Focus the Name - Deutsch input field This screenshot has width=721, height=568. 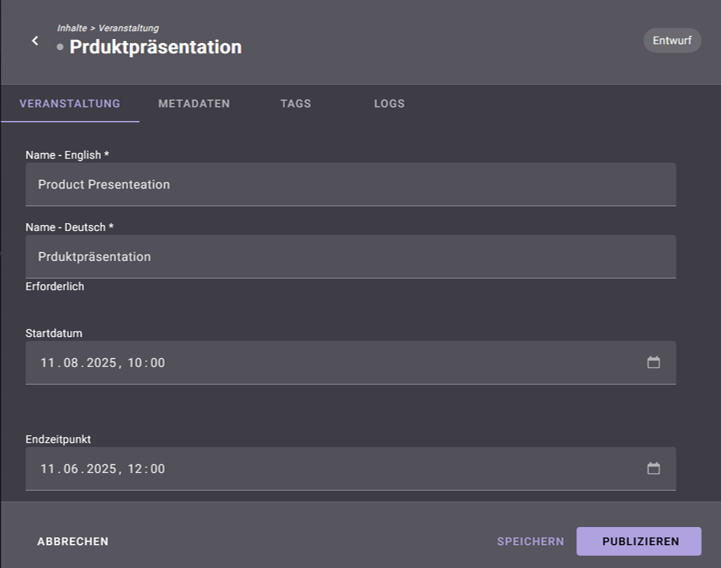pyautogui.click(x=350, y=257)
